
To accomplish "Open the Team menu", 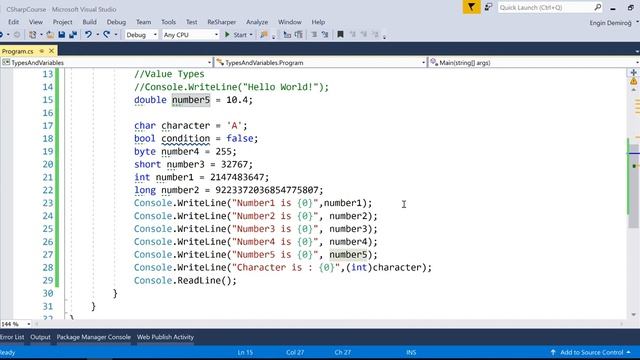I will pos(143,22).
